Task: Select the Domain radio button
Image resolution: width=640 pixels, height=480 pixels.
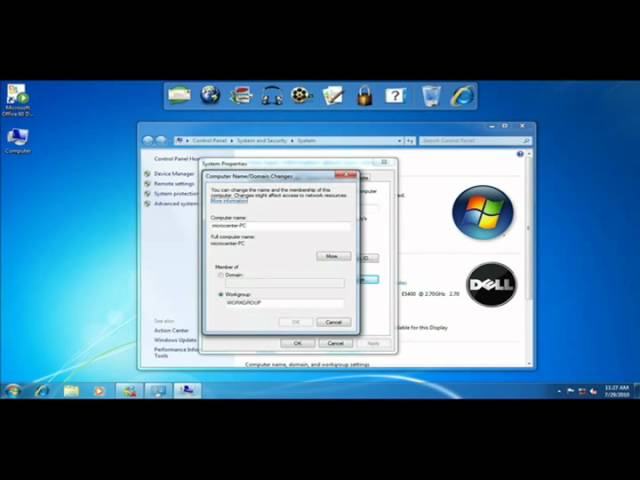Action: (221, 275)
